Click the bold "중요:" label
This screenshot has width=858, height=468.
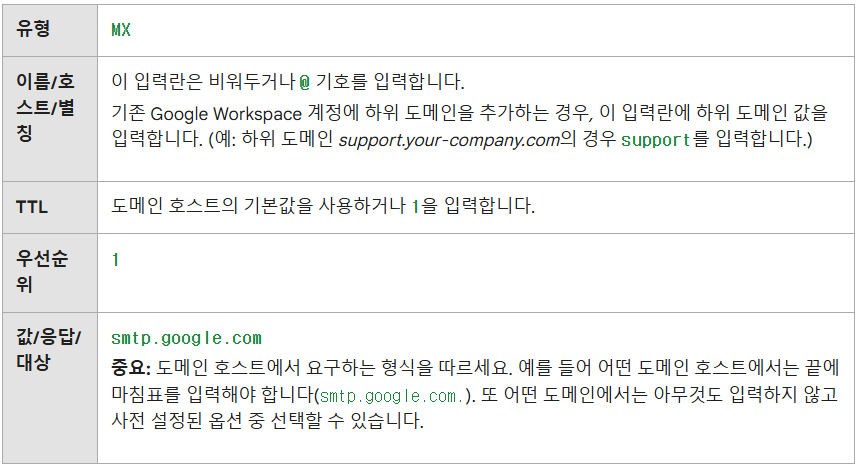[x=131, y=366]
